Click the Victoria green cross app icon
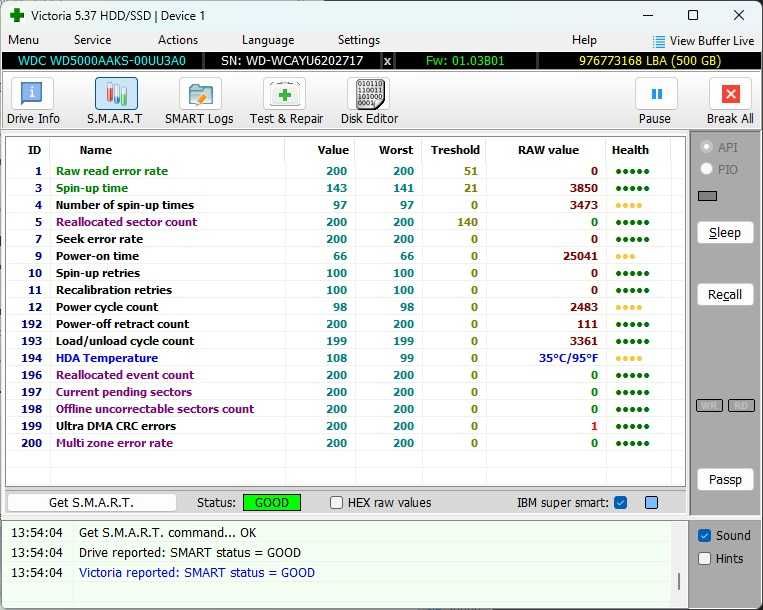 tap(17, 15)
